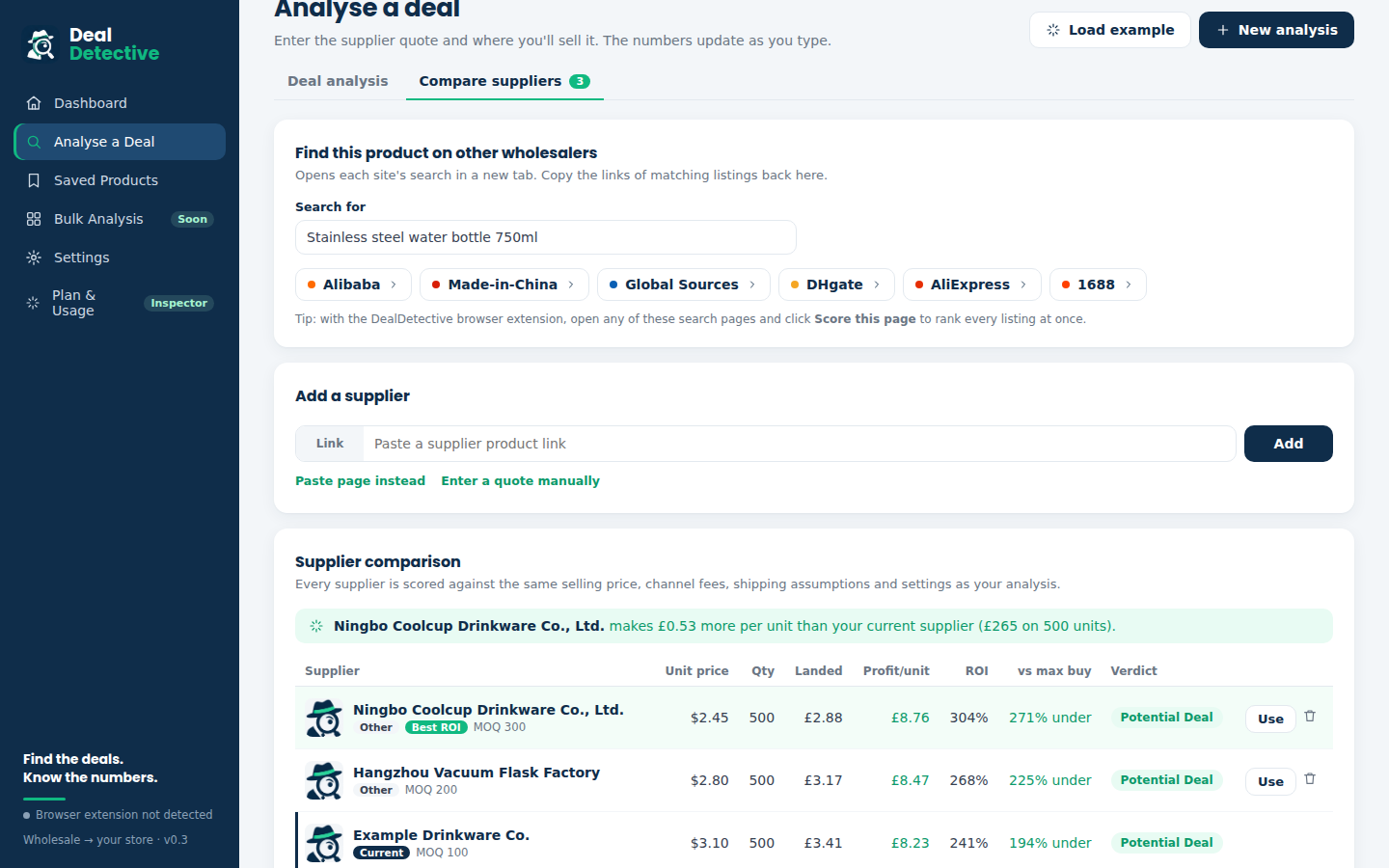Click the supplier product link field
Image resolution: width=1389 pixels, height=868 pixels.
coord(800,444)
